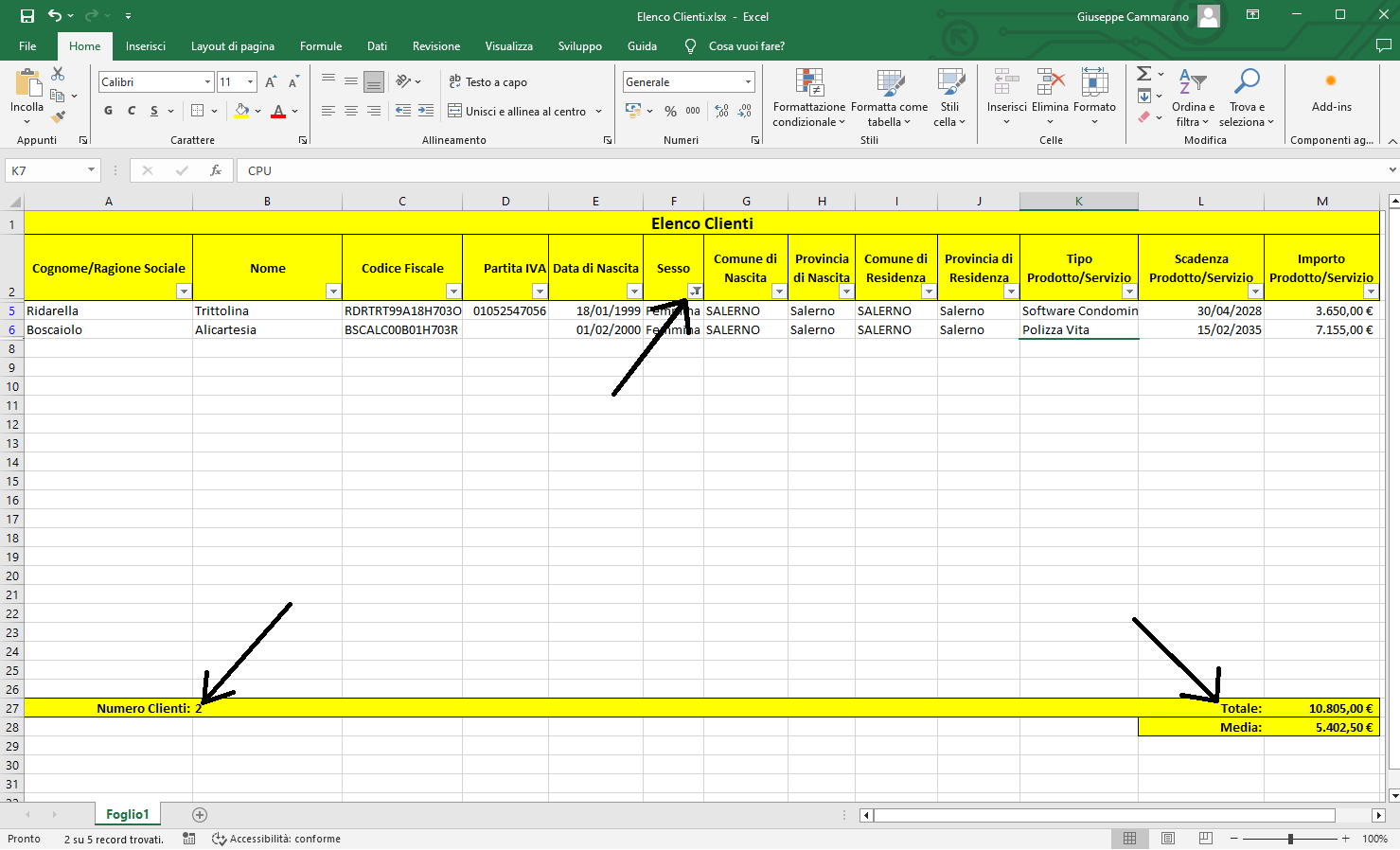Toggle align left button
The width and height of the screenshot is (1400, 850).
coord(328,111)
